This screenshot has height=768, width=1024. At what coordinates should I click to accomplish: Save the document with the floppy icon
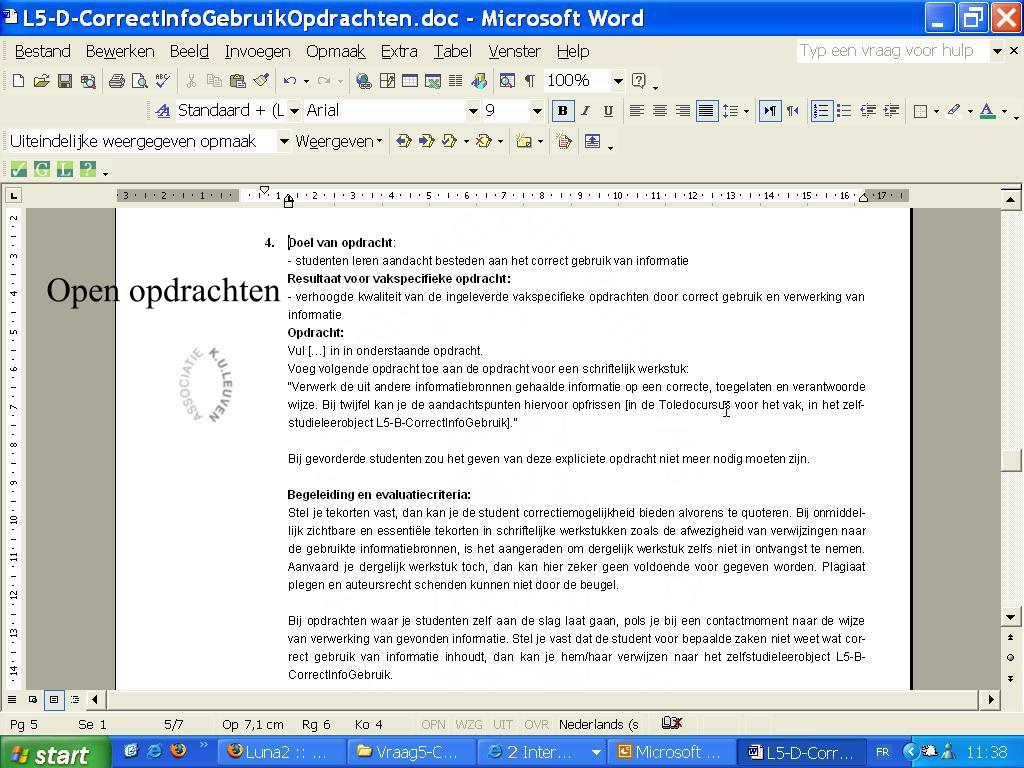pyautogui.click(x=64, y=81)
